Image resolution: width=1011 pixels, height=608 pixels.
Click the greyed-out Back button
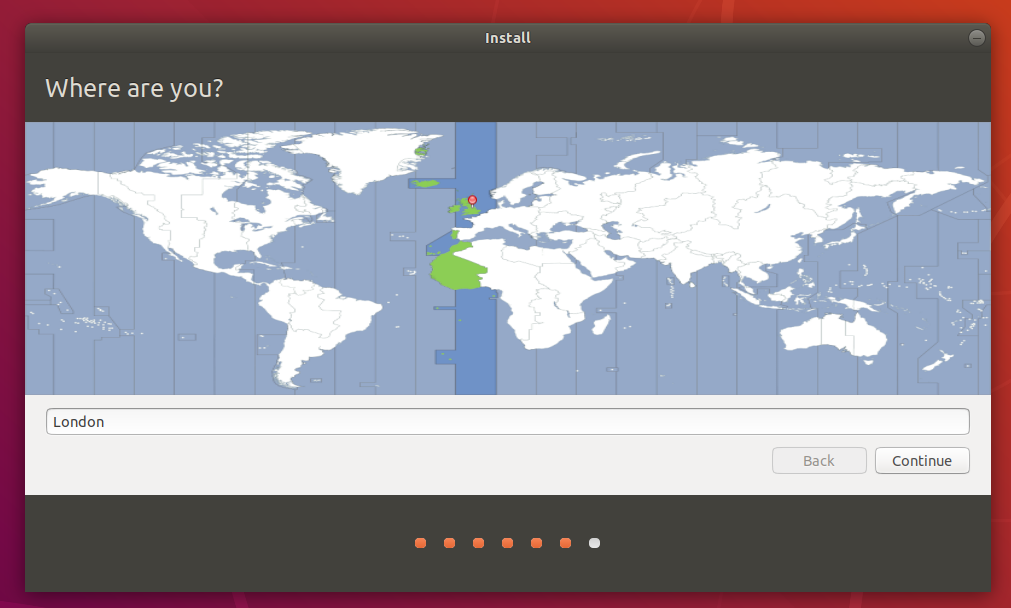pos(819,460)
